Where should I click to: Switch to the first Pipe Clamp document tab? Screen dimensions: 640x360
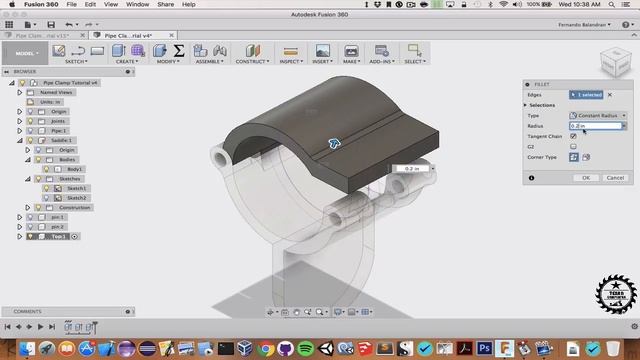(42, 36)
